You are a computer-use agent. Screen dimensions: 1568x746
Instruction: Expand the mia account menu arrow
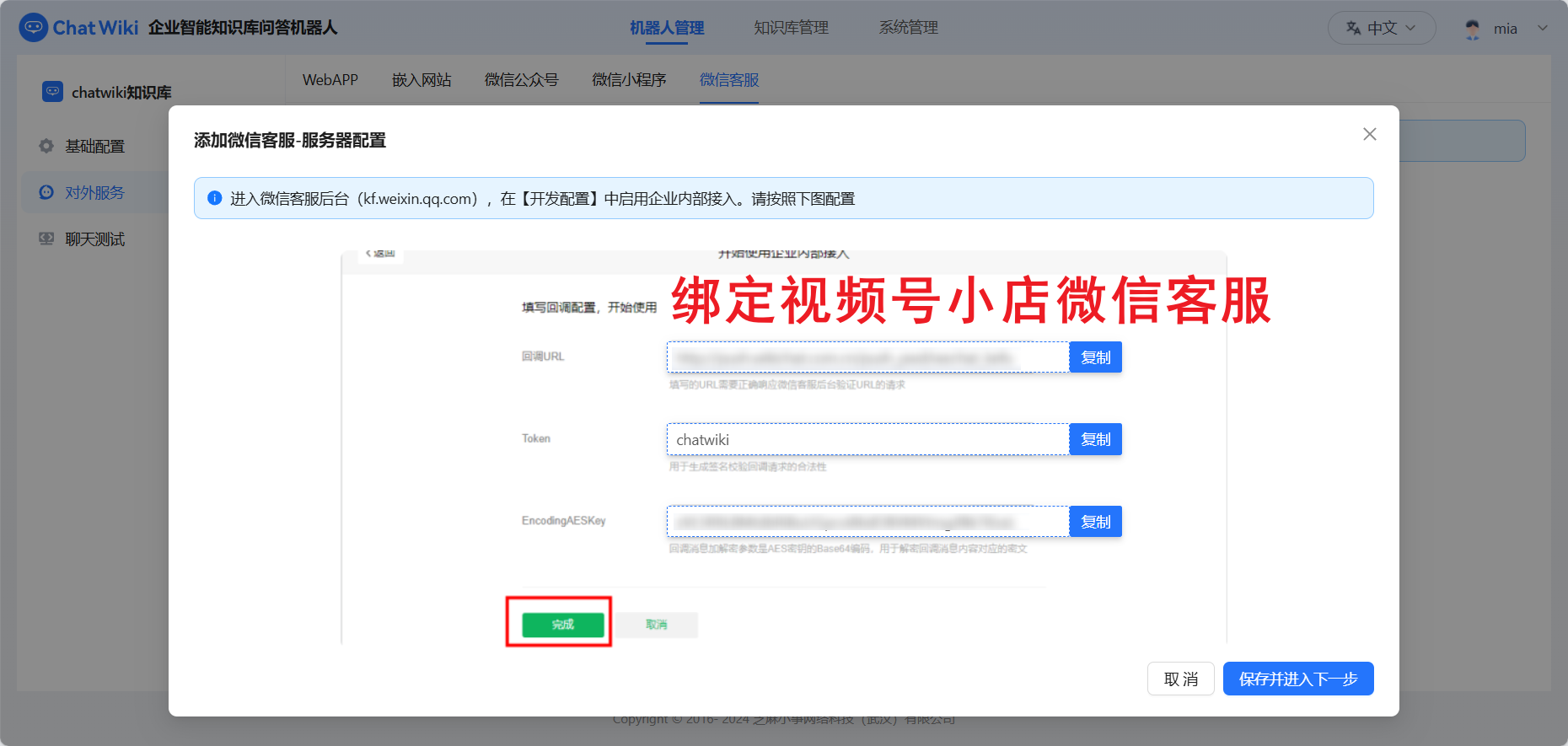coord(1543,28)
